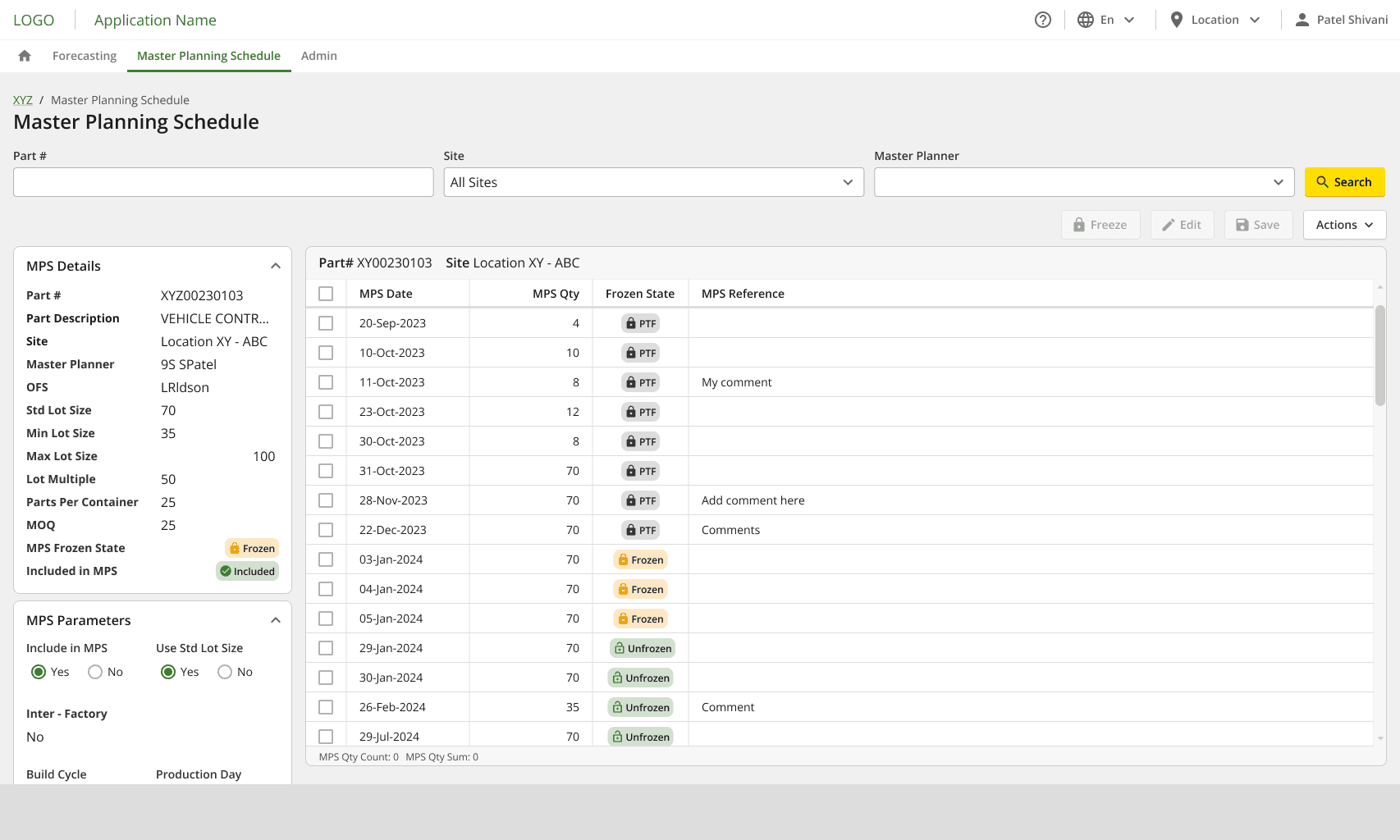Click the scrollbar down arrow in table

tap(1380, 738)
